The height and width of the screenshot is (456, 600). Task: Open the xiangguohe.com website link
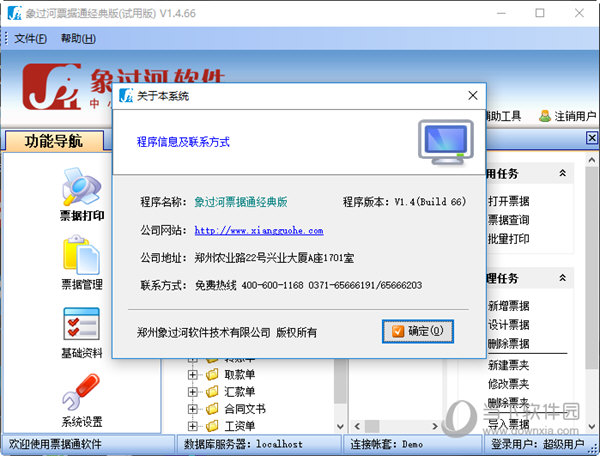(259, 230)
